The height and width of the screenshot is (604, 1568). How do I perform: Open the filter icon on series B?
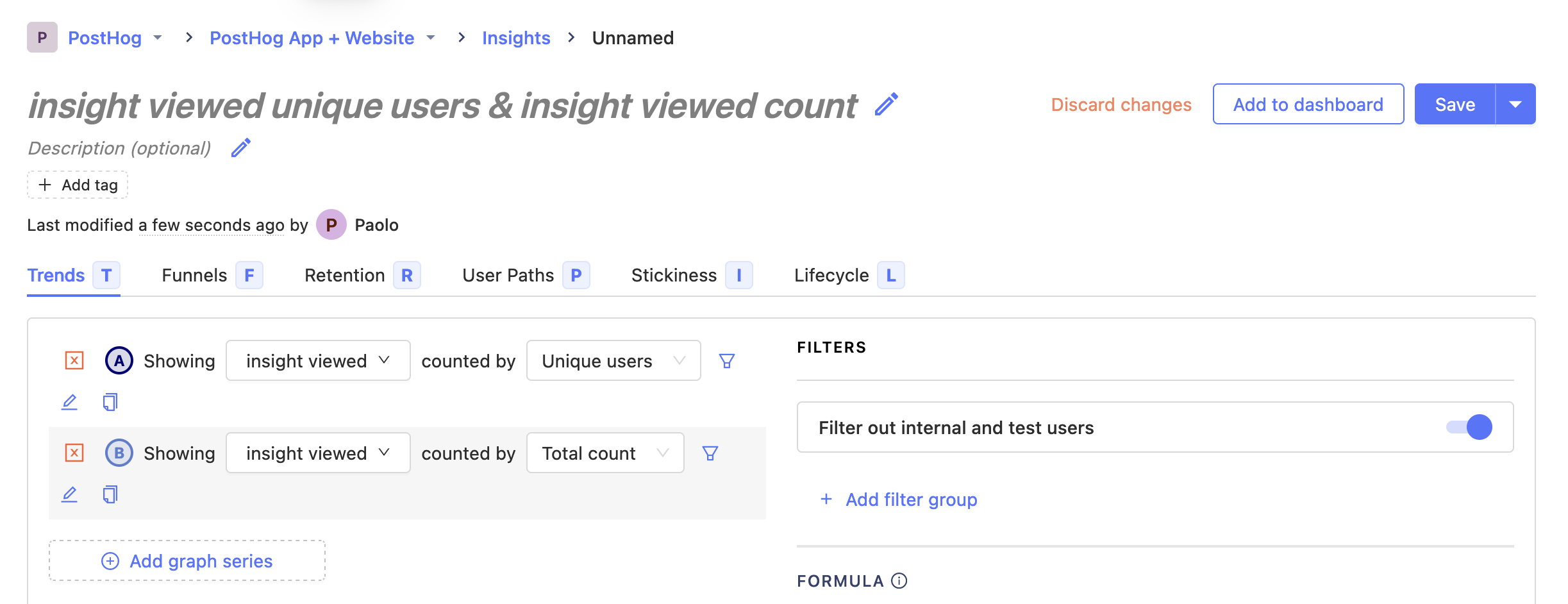(710, 452)
